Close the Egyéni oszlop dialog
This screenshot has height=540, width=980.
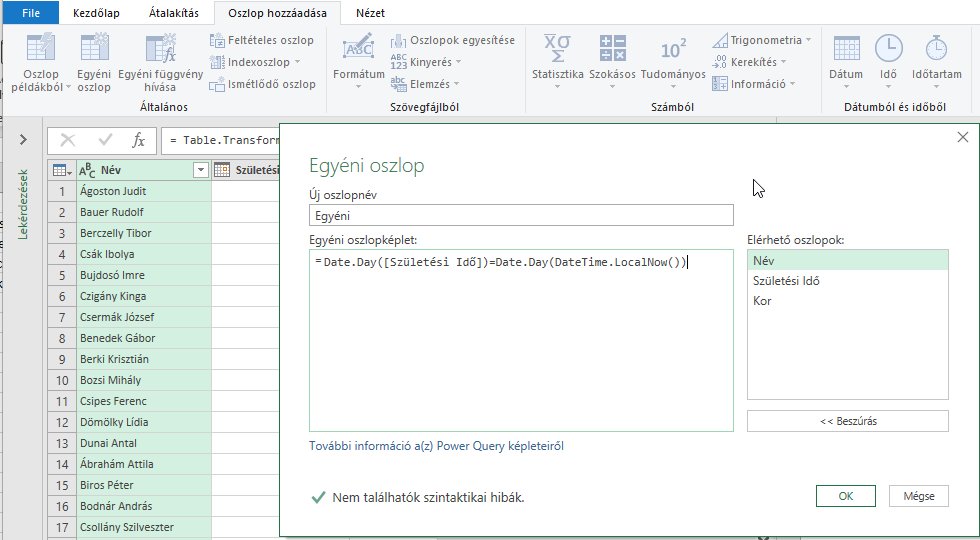962,138
